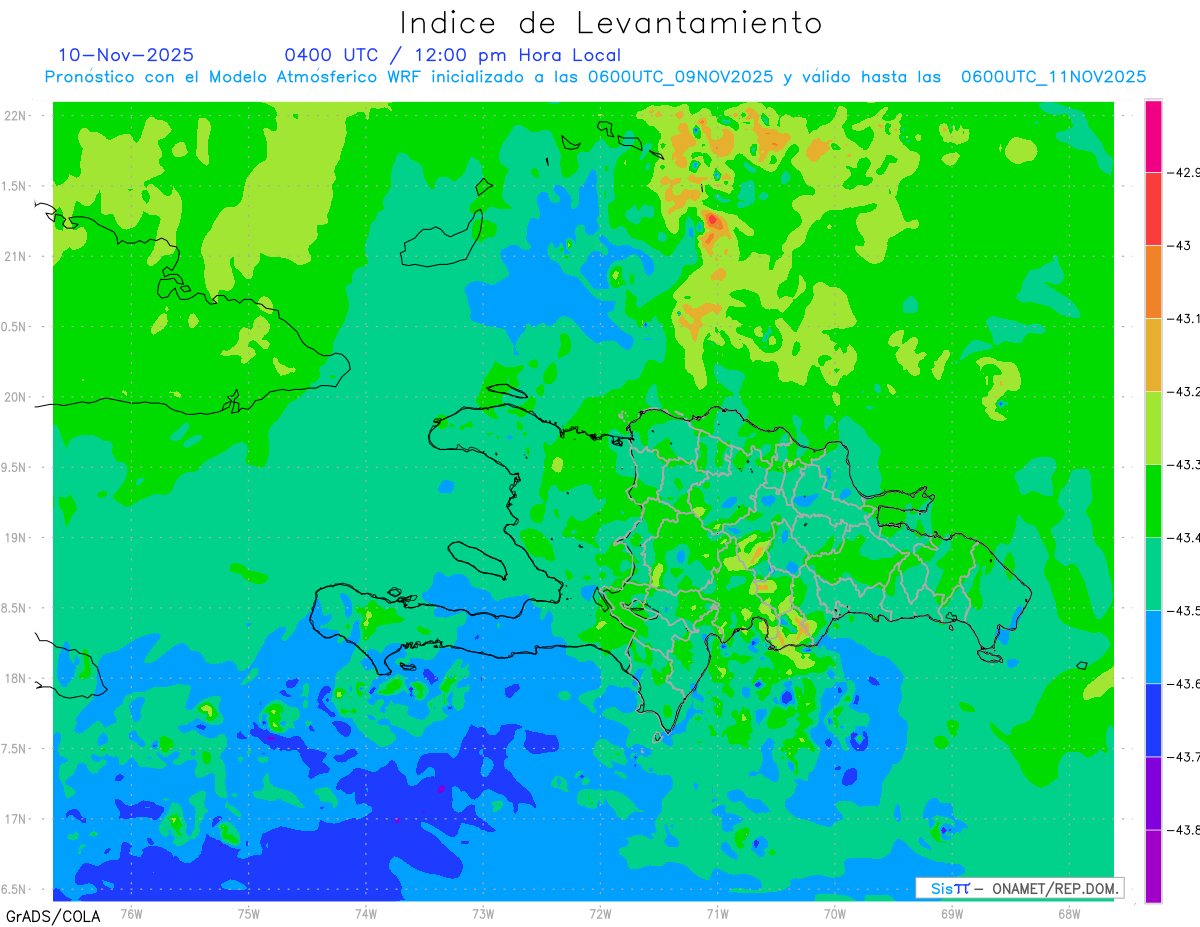This screenshot has height=927, width=1200.
Task: Click the "ONAMET/REP.DOM." source box
Action: click(x=1018, y=888)
